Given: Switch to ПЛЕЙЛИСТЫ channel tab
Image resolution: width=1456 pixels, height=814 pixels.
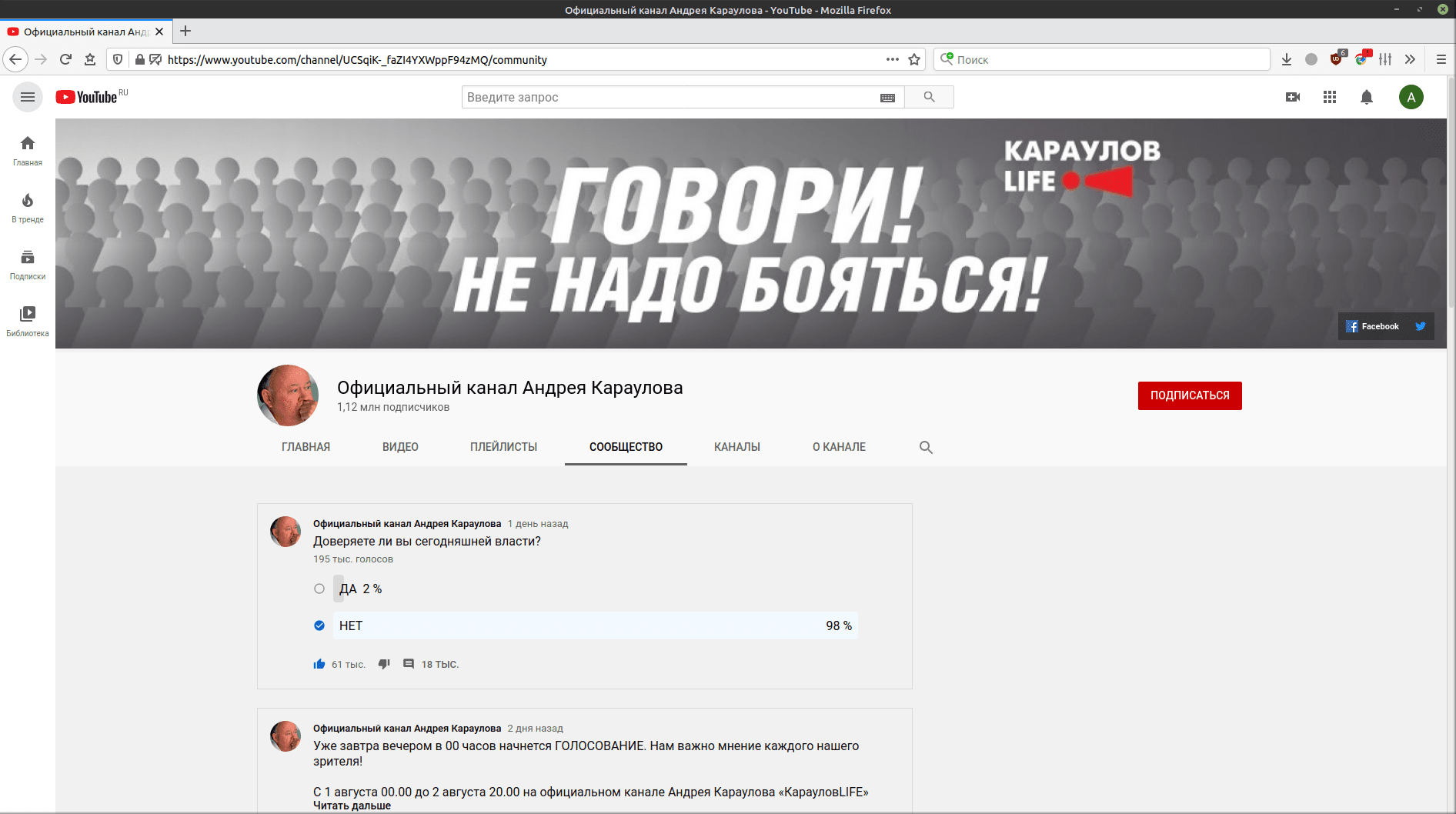Looking at the screenshot, I should [x=503, y=447].
